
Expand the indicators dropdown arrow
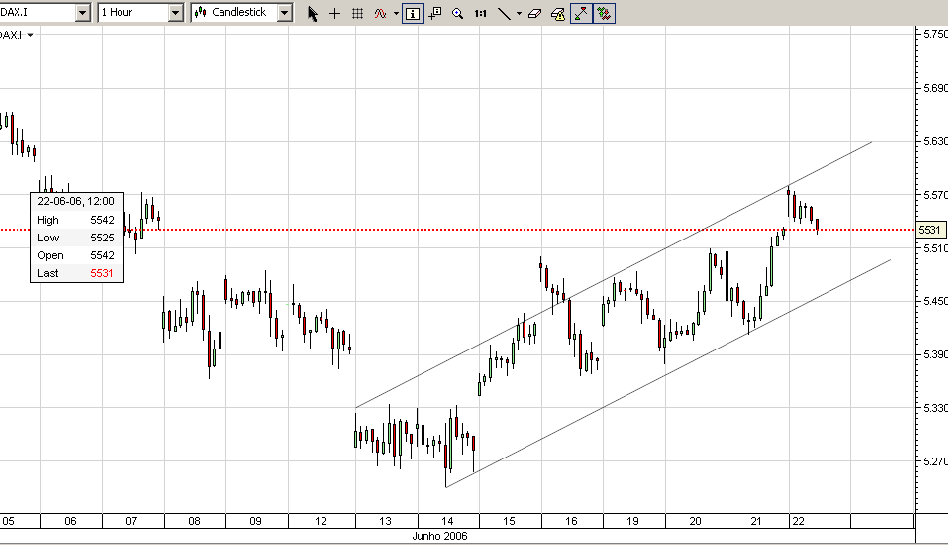pos(396,13)
